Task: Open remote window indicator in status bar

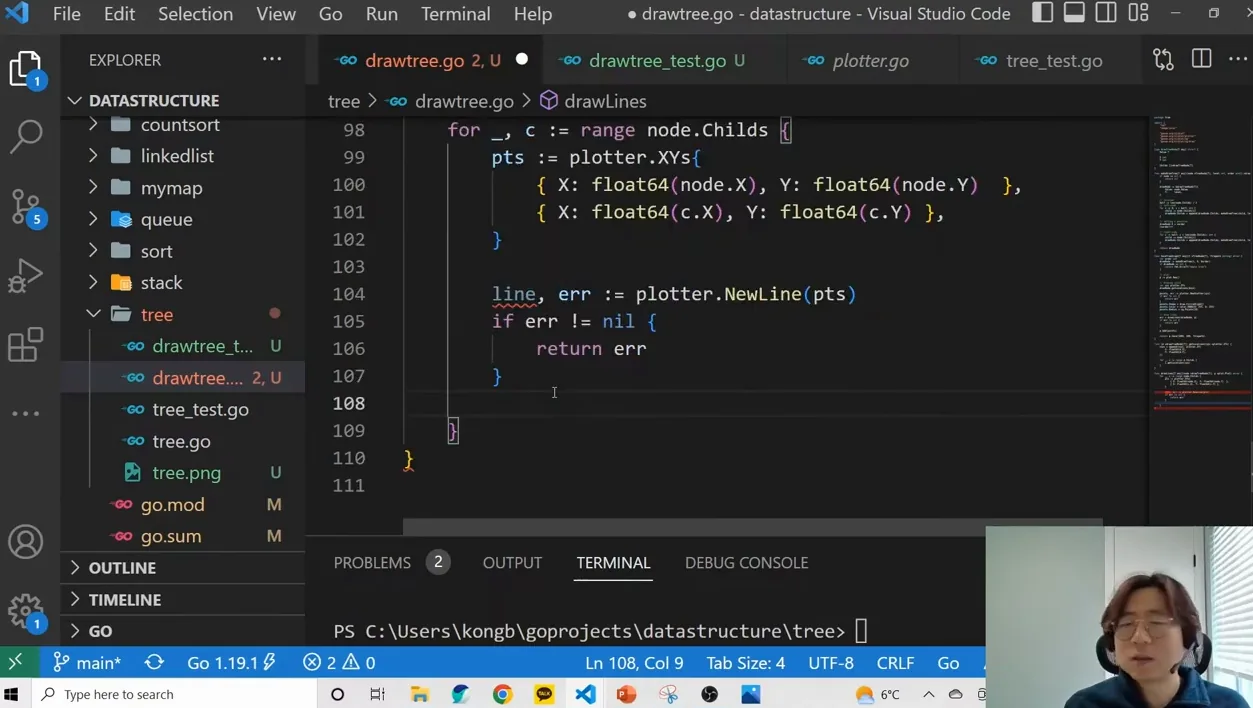Action: point(16,662)
